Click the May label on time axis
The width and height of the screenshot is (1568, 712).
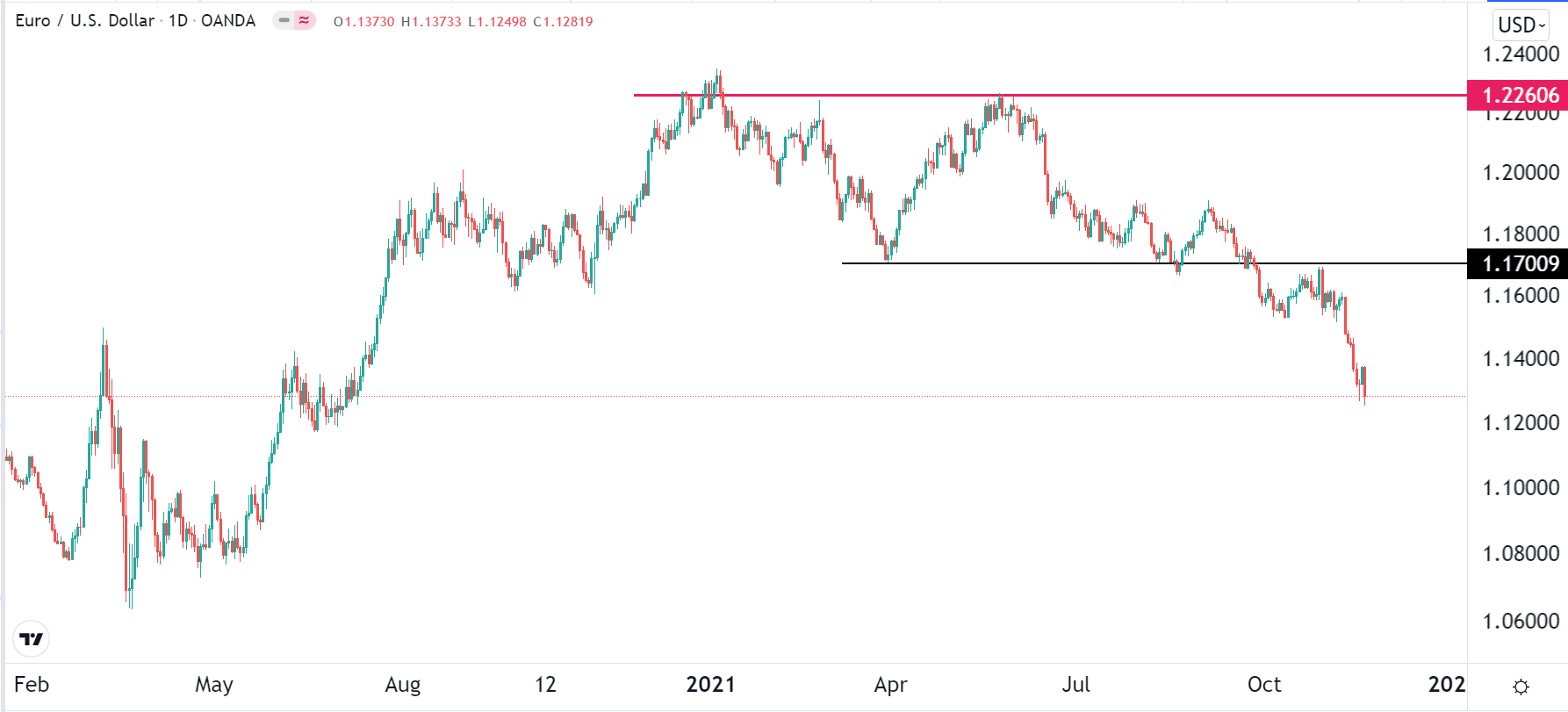click(x=214, y=685)
